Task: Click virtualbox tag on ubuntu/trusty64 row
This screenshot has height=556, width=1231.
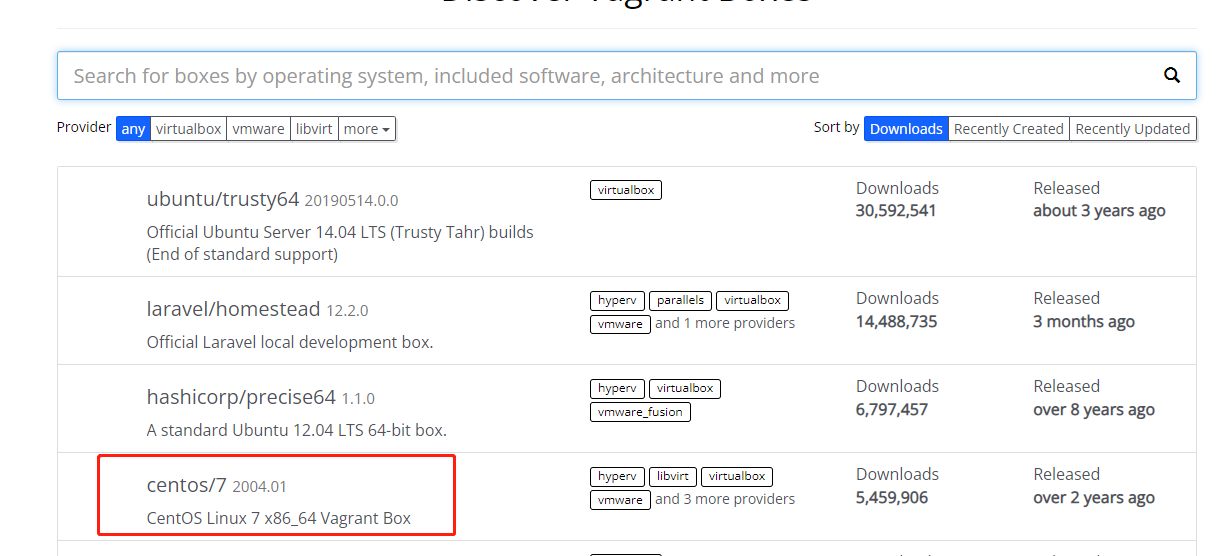Action: pos(626,190)
